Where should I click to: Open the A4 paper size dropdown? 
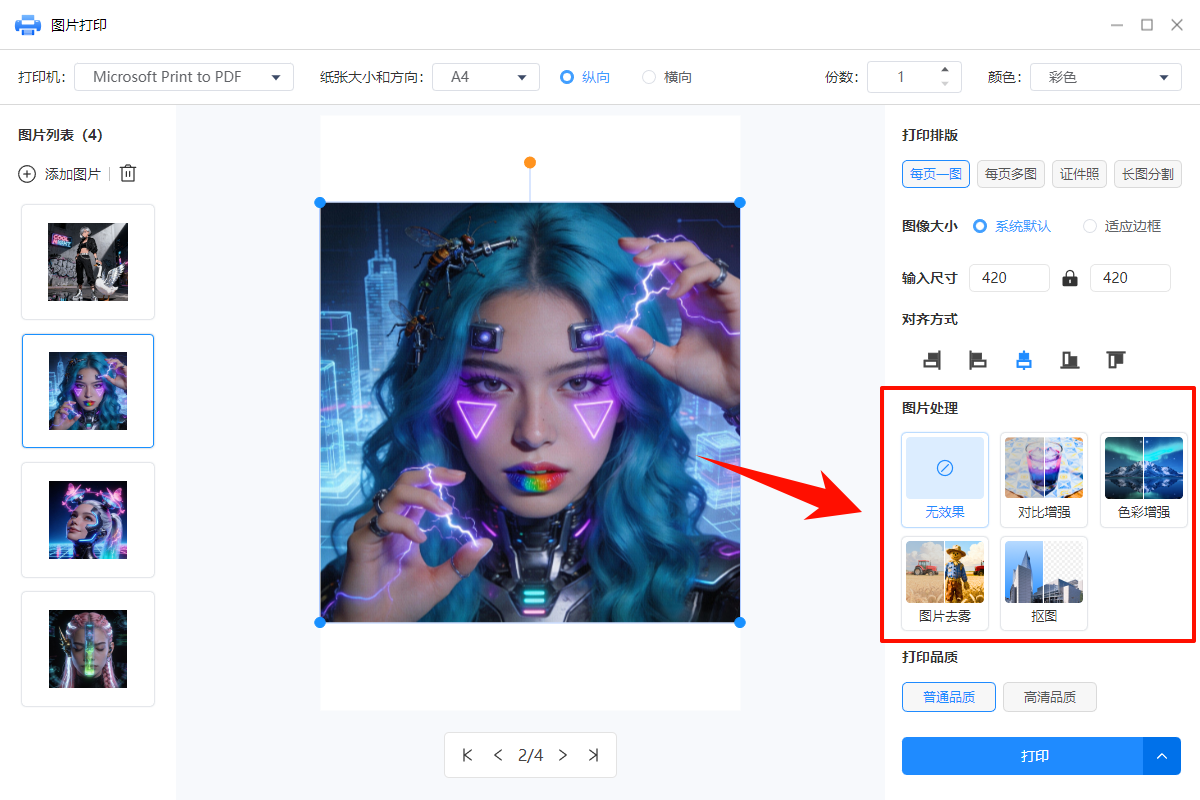486,76
